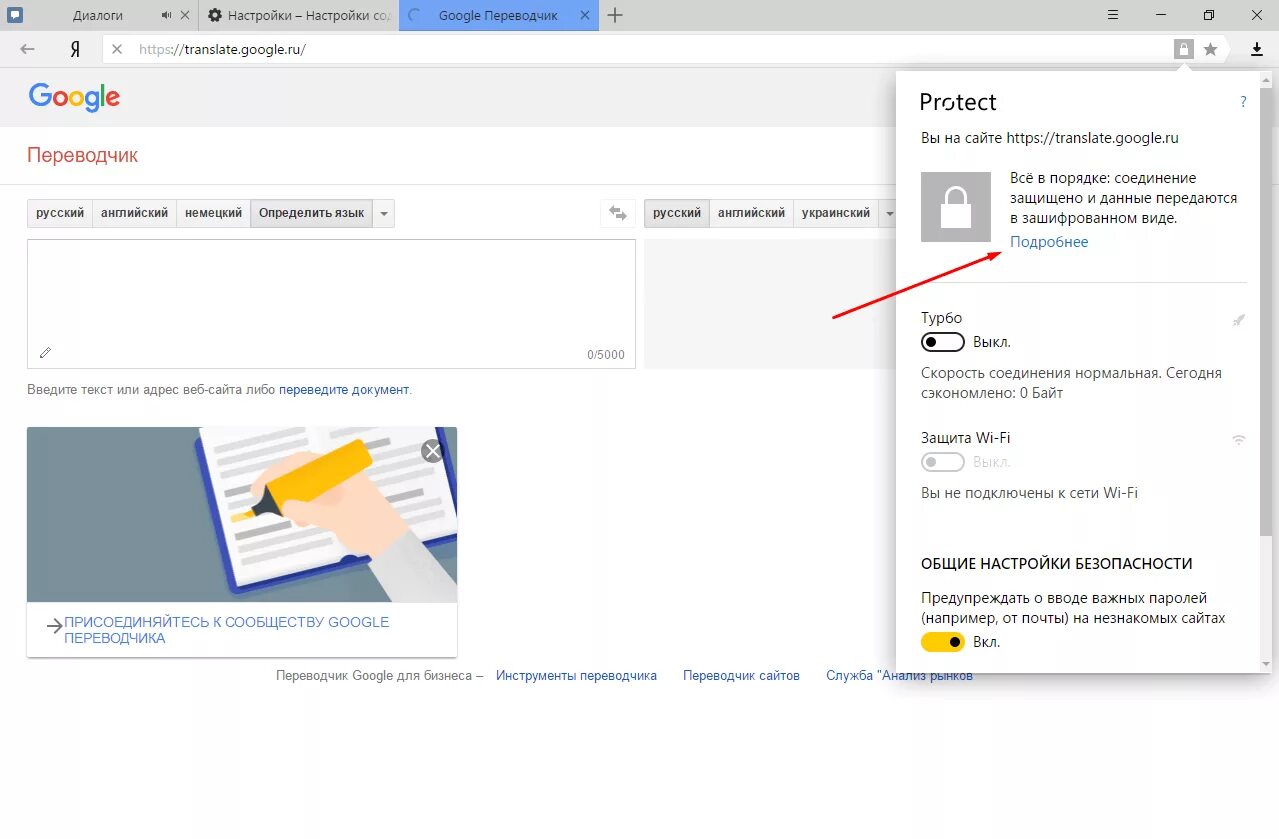Stop page loading with X icon
Screen dimensions: 1279x839
tap(117, 49)
